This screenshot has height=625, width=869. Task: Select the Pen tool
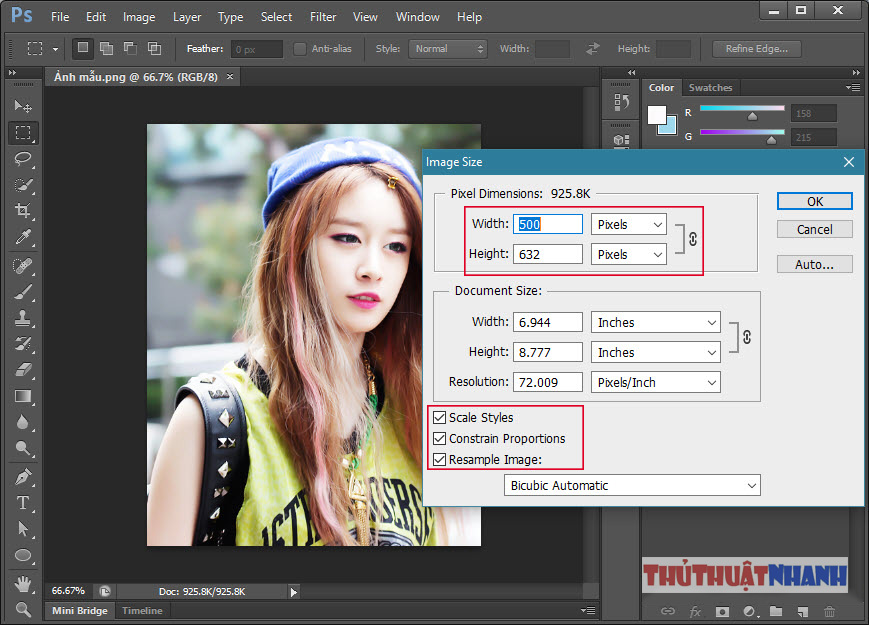point(23,477)
